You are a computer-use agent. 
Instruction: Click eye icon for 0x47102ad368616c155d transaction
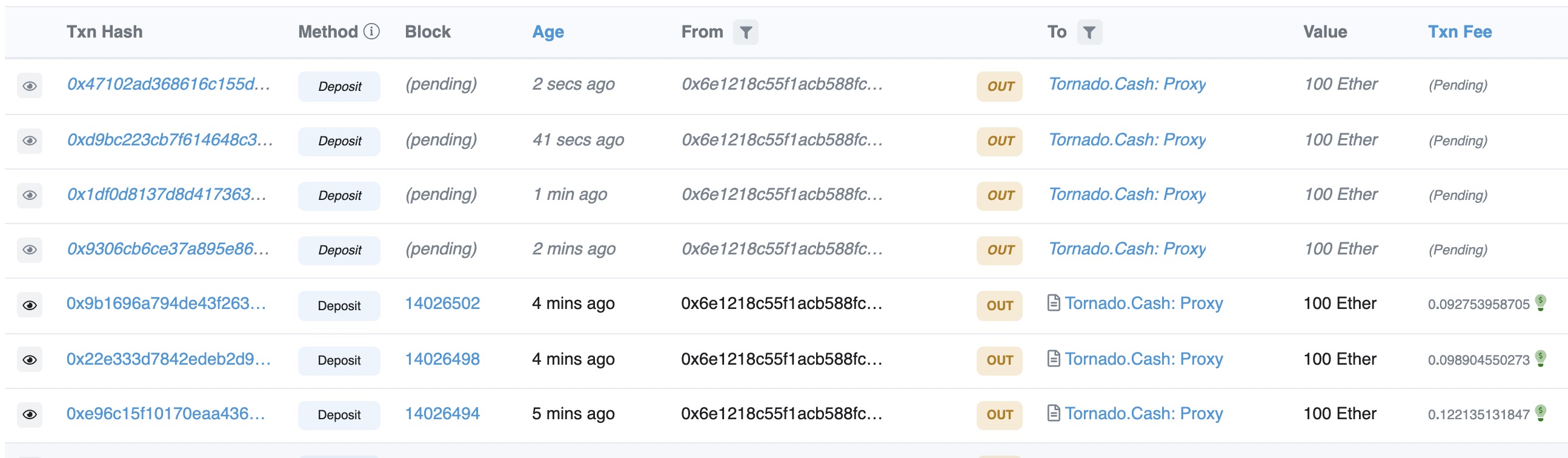(x=29, y=86)
